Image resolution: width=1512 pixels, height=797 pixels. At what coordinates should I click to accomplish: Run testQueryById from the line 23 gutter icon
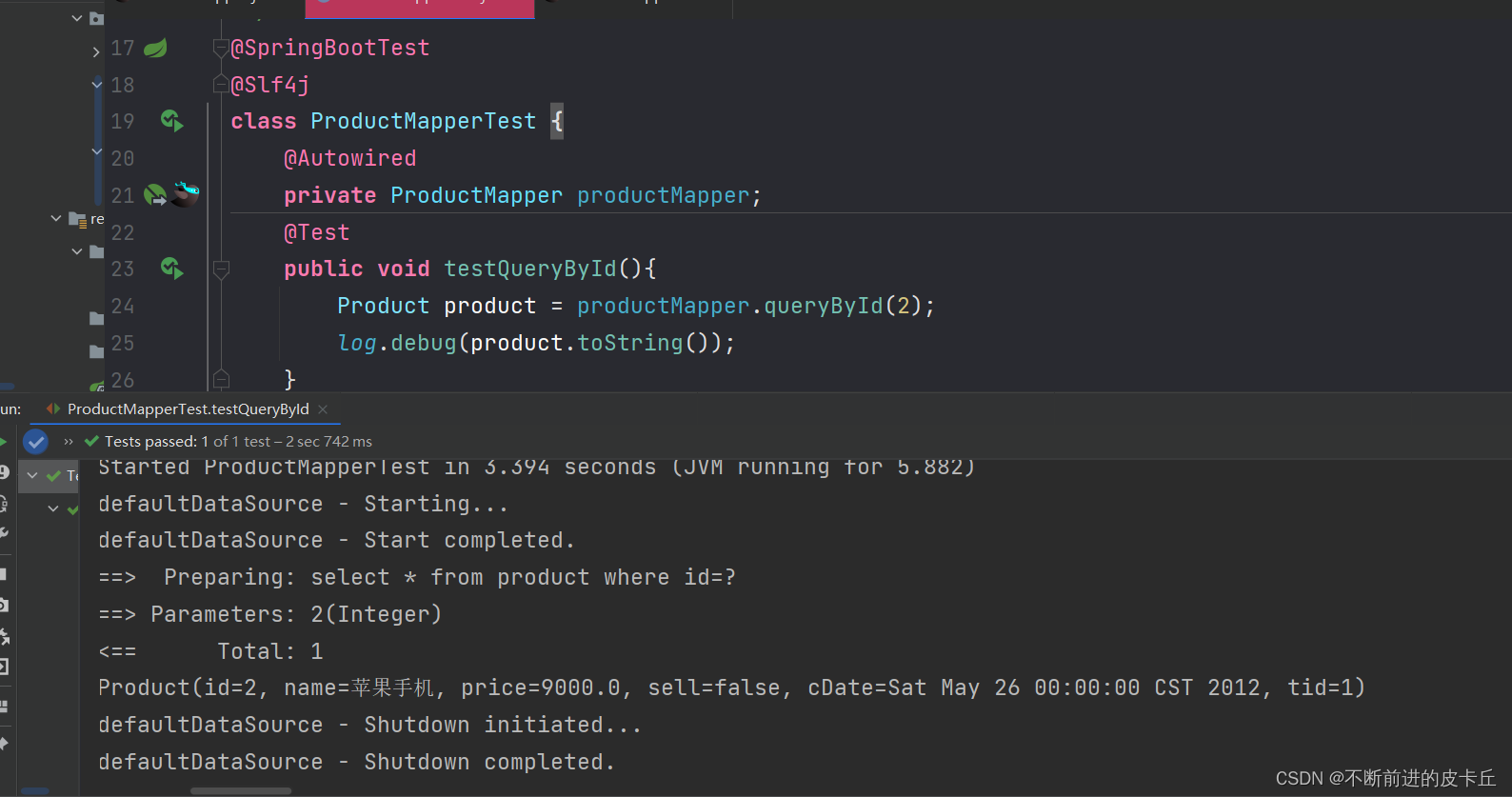(x=171, y=269)
